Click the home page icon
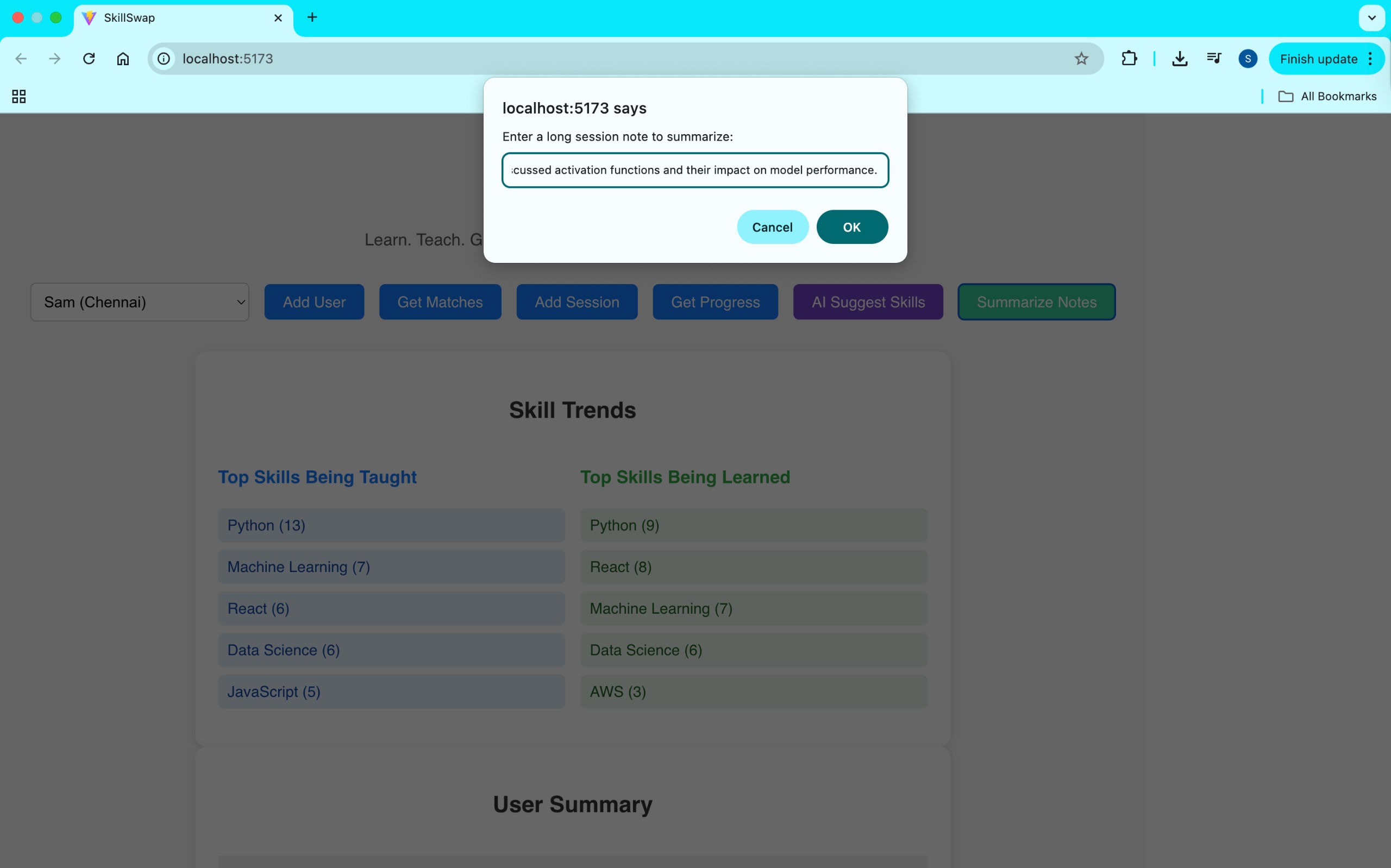1391x868 pixels. [x=123, y=59]
